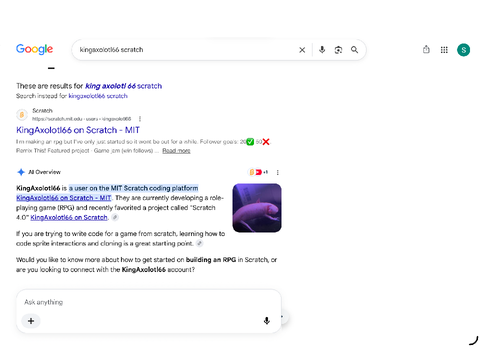Open the Google account avatar S
Image resolution: width=480 pixels, height=360 pixels.
click(463, 50)
